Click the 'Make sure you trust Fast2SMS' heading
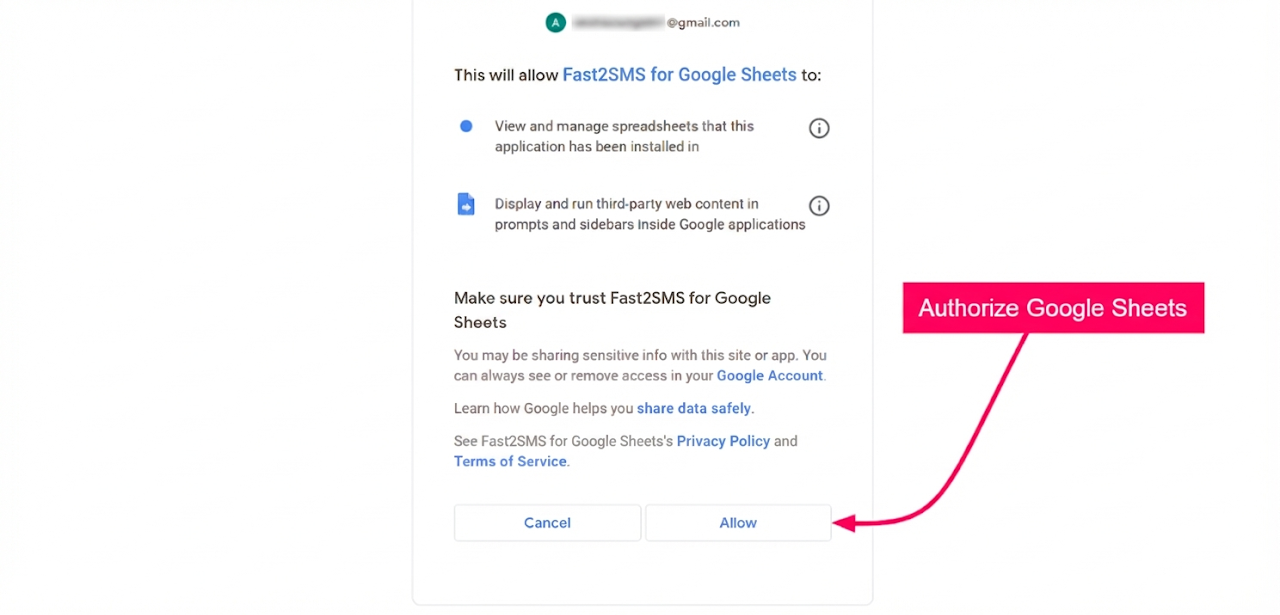Viewport: 1280px width, 615px height. pyautogui.click(x=612, y=310)
